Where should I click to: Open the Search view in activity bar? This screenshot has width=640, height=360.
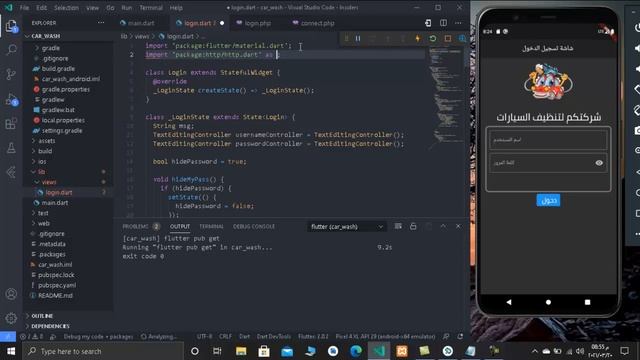pos(11,50)
